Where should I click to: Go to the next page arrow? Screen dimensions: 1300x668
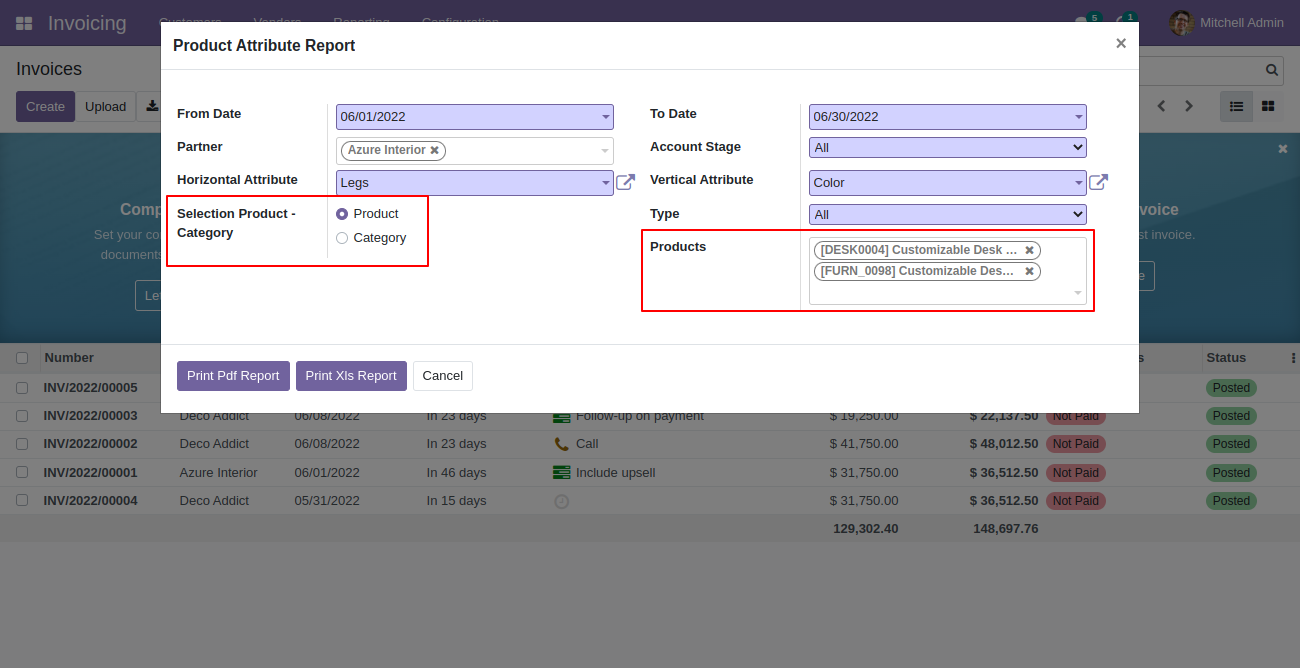1189,106
